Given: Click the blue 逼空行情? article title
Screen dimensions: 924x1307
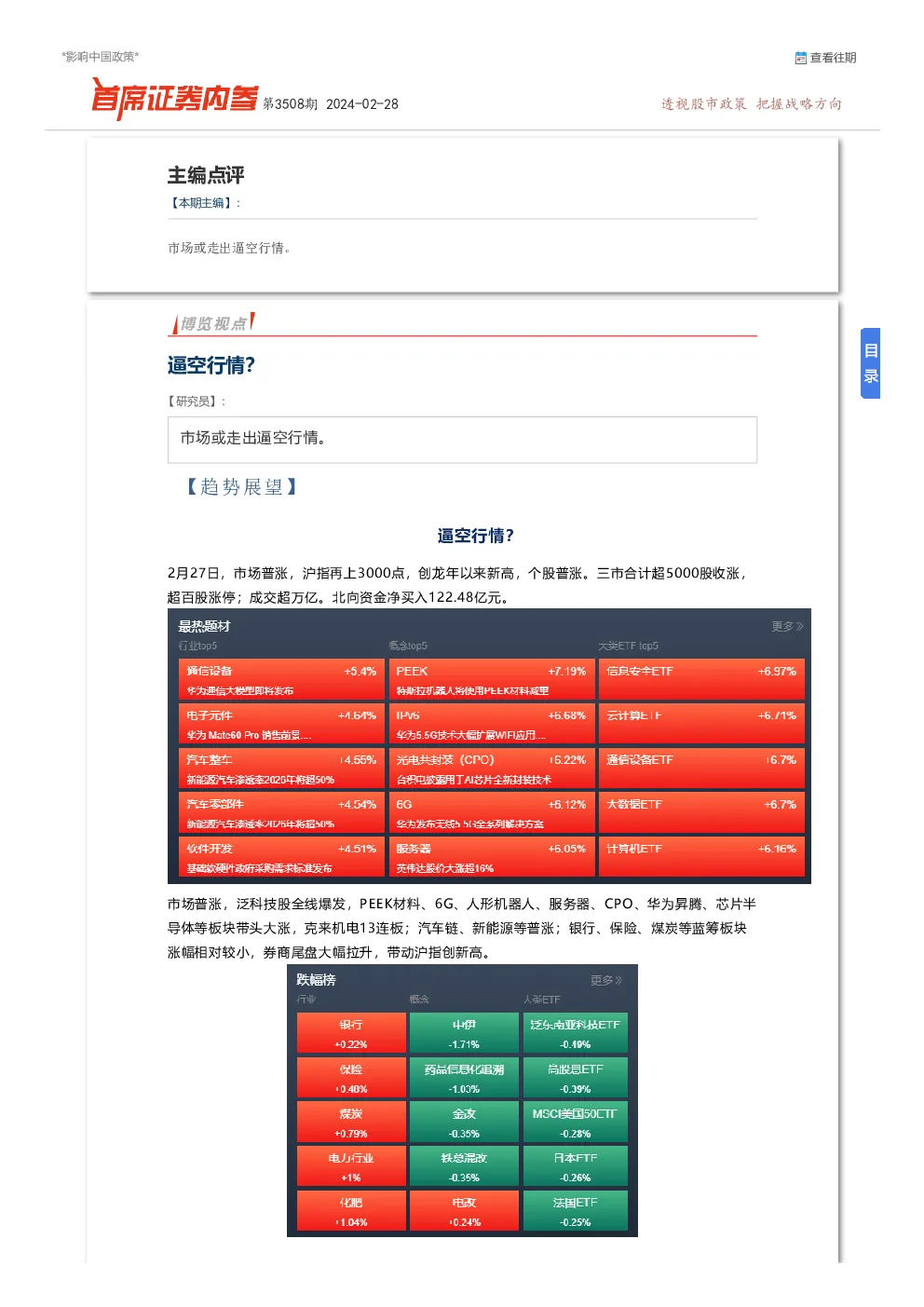Looking at the screenshot, I should [x=211, y=365].
